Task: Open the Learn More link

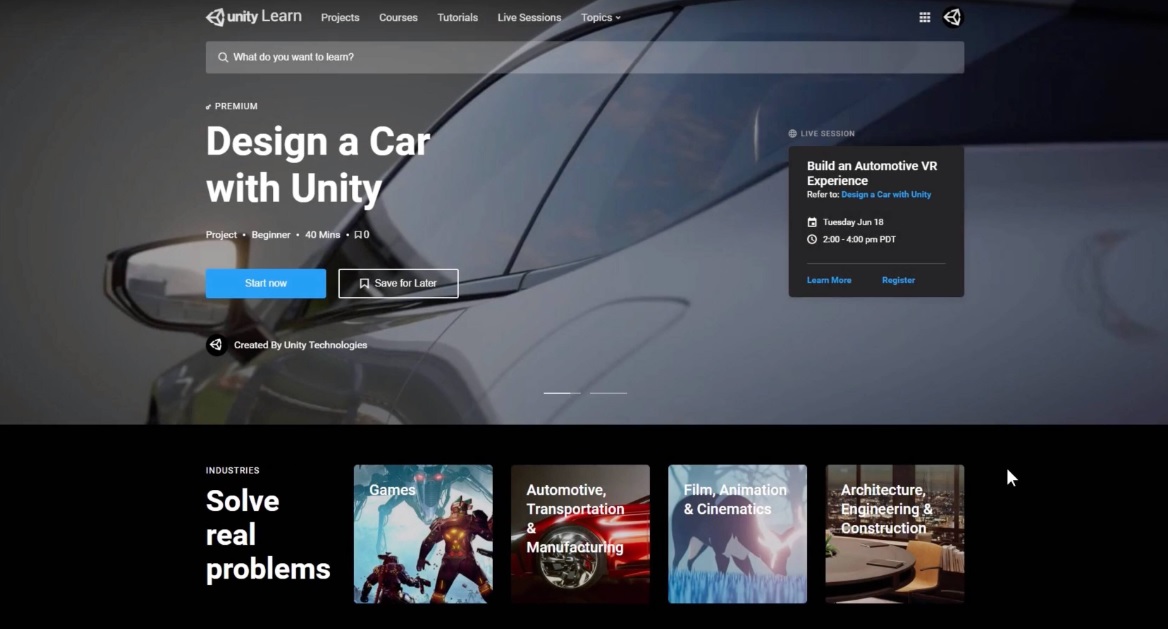Action: (829, 280)
